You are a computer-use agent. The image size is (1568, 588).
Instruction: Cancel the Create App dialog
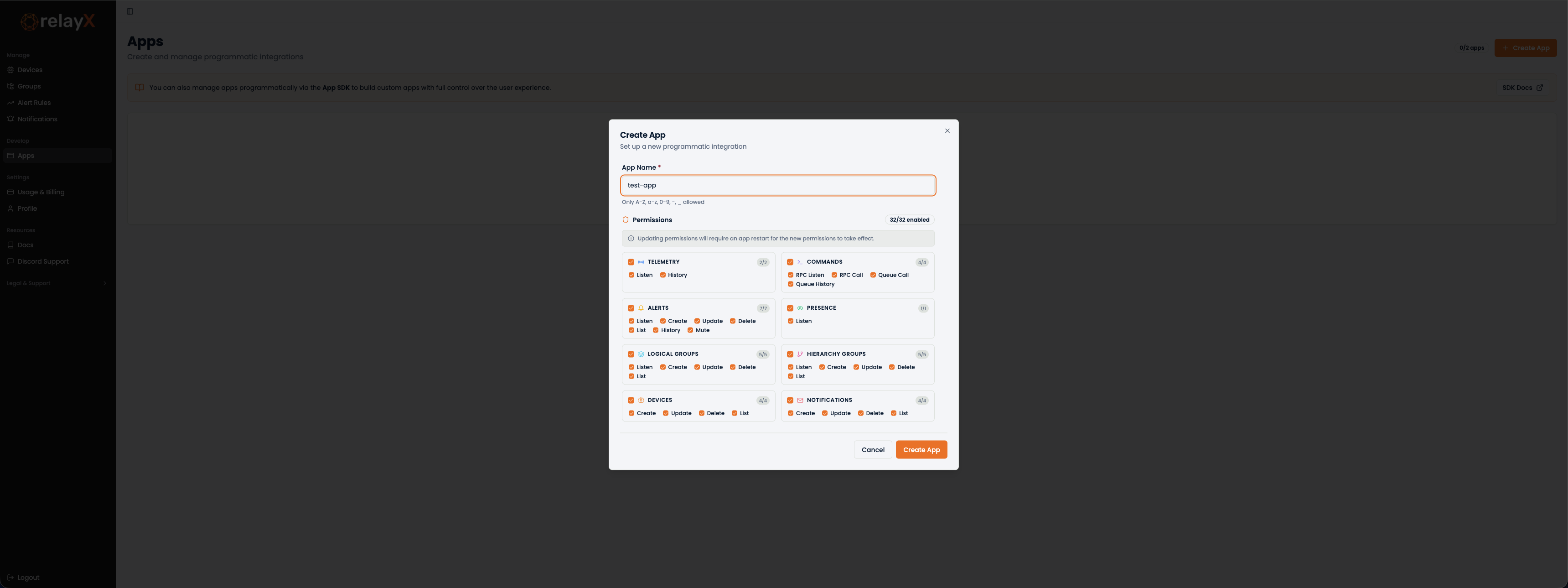(x=872, y=450)
